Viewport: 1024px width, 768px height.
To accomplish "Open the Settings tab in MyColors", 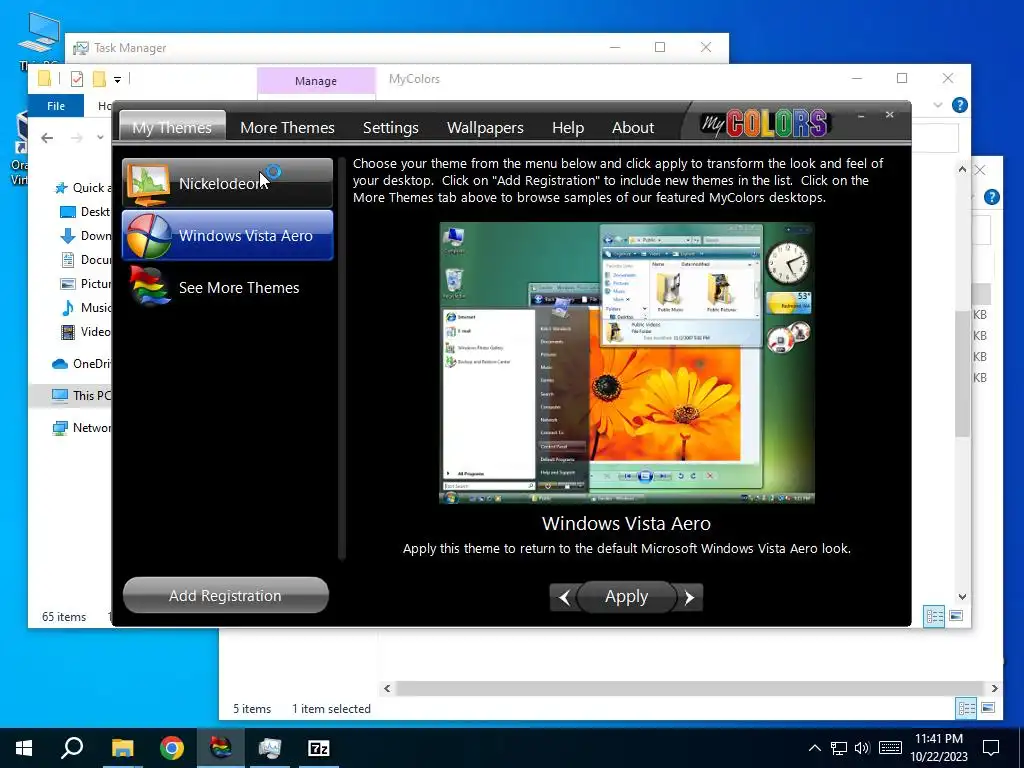I will pyautogui.click(x=391, y=127).
